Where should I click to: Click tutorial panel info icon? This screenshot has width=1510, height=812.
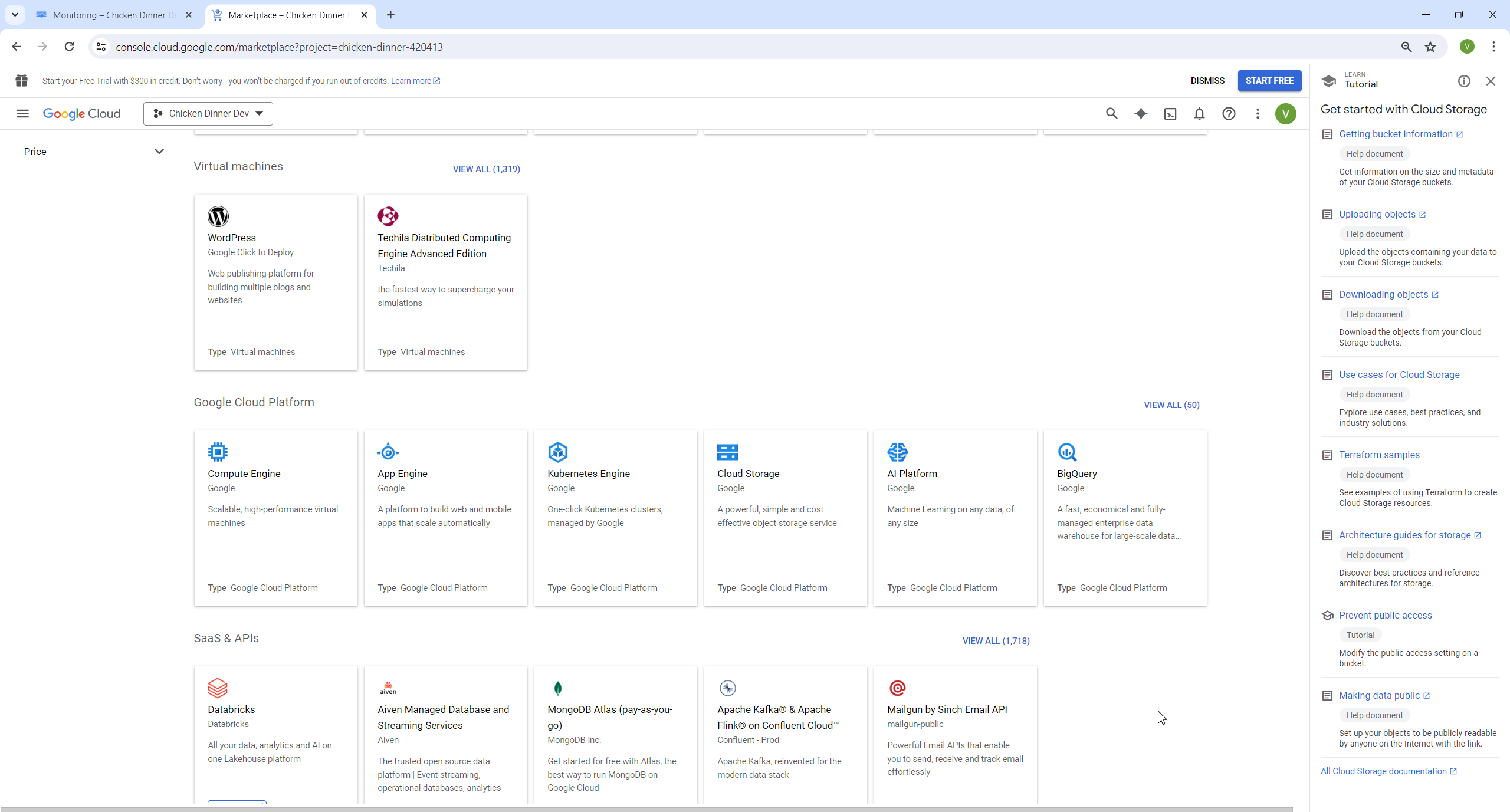click(1464, 81)
